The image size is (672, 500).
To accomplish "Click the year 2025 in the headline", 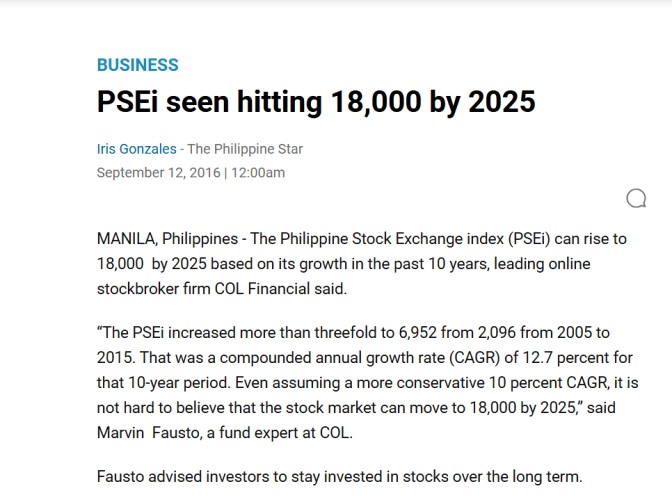I will click(x=502, y=102).
